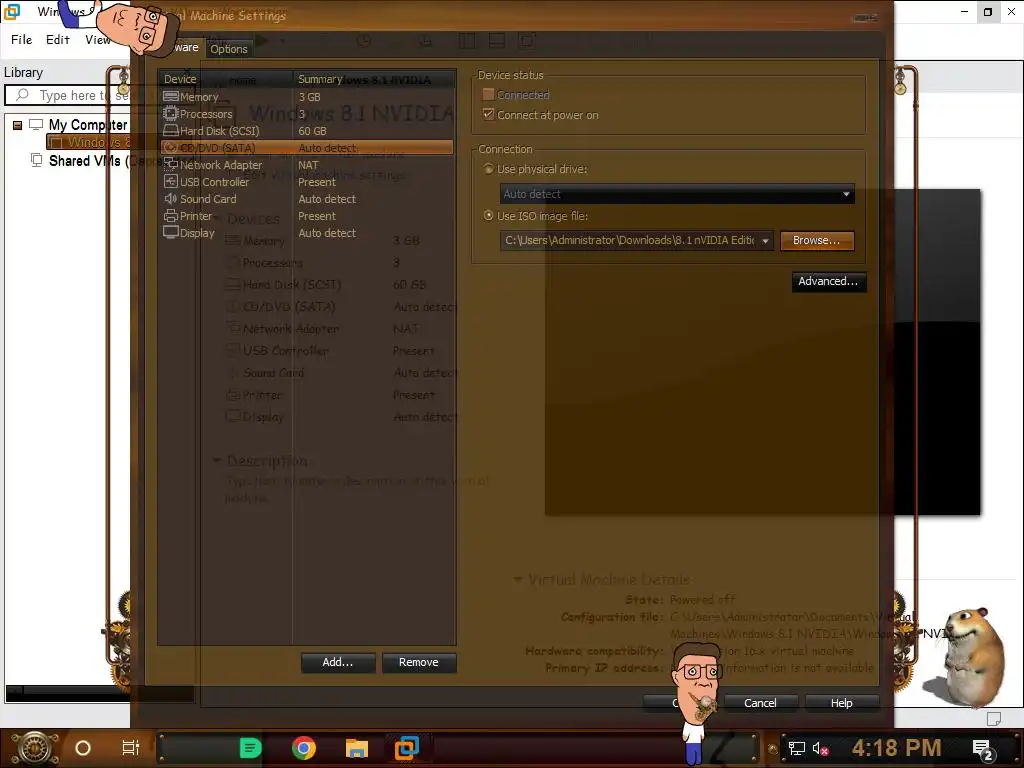
Task: Click the Network Adapter icon
Action: click(170, 165)
